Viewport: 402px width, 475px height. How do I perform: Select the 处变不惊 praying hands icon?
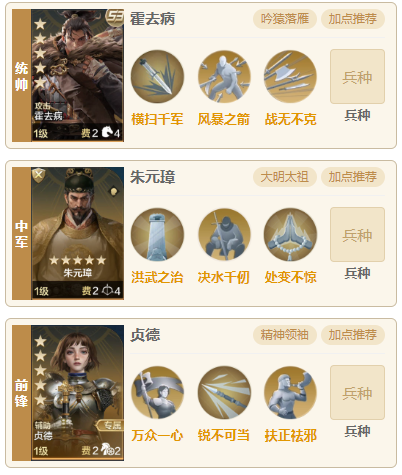[x=290, y=235]
